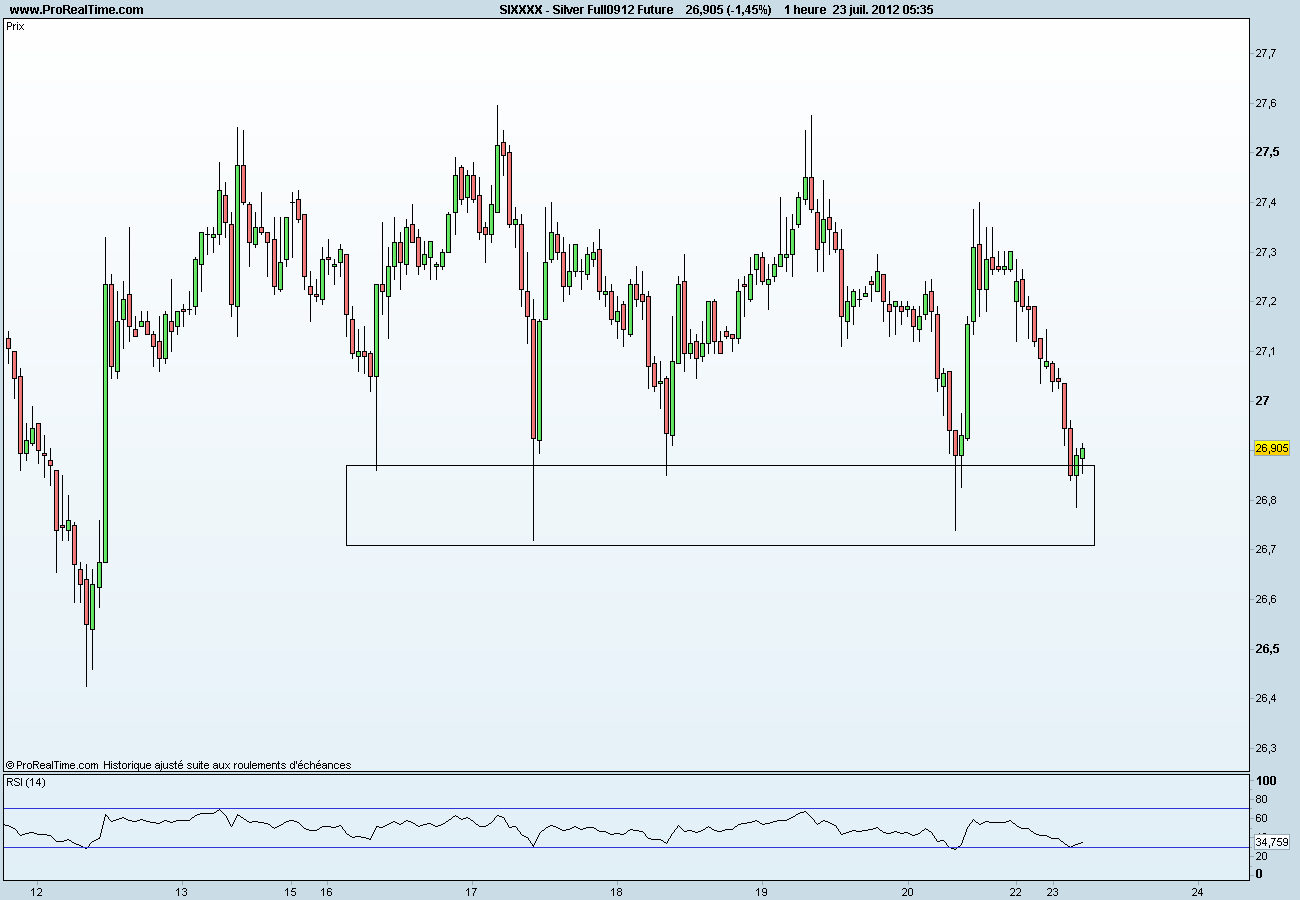1300x900 pixels.
Task: Click the 27 price level on axis
Action: tap(1262, 401)
